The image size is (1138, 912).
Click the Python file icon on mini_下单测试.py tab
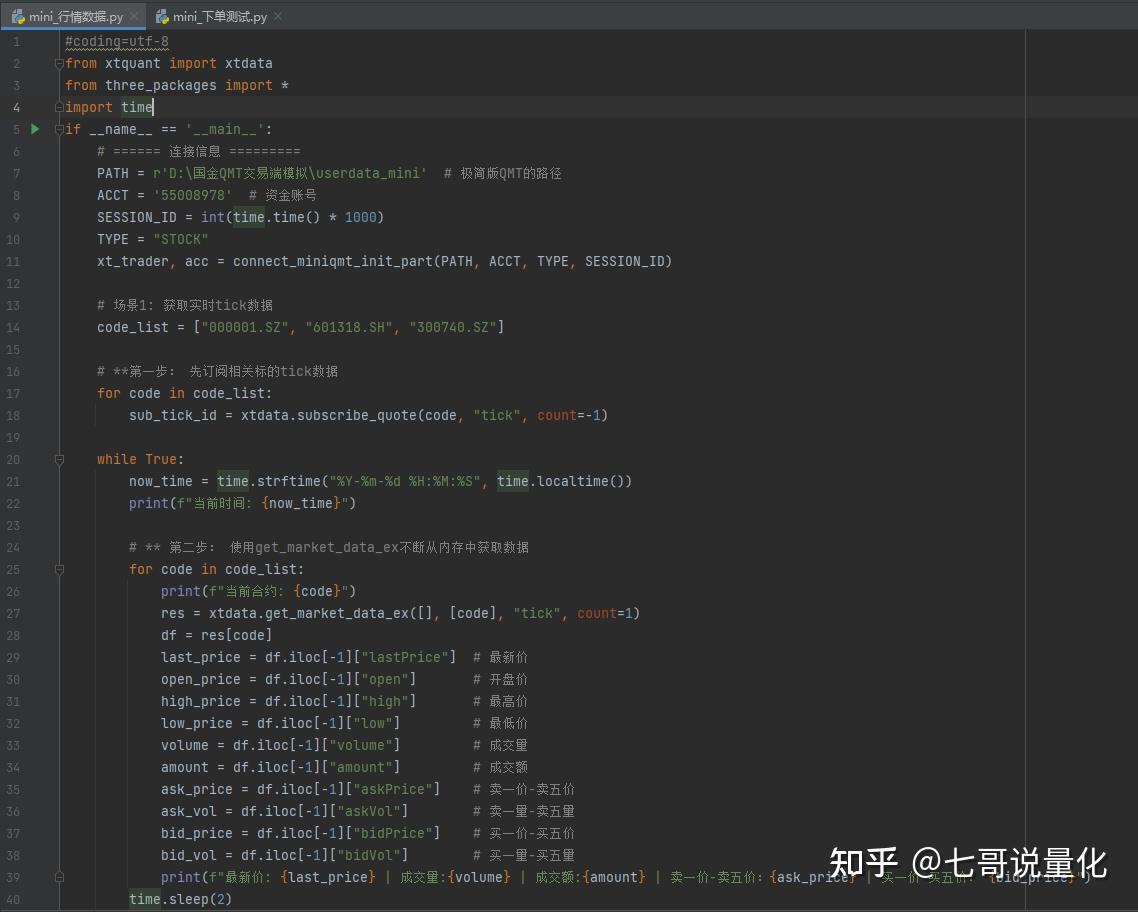(163, 16)
